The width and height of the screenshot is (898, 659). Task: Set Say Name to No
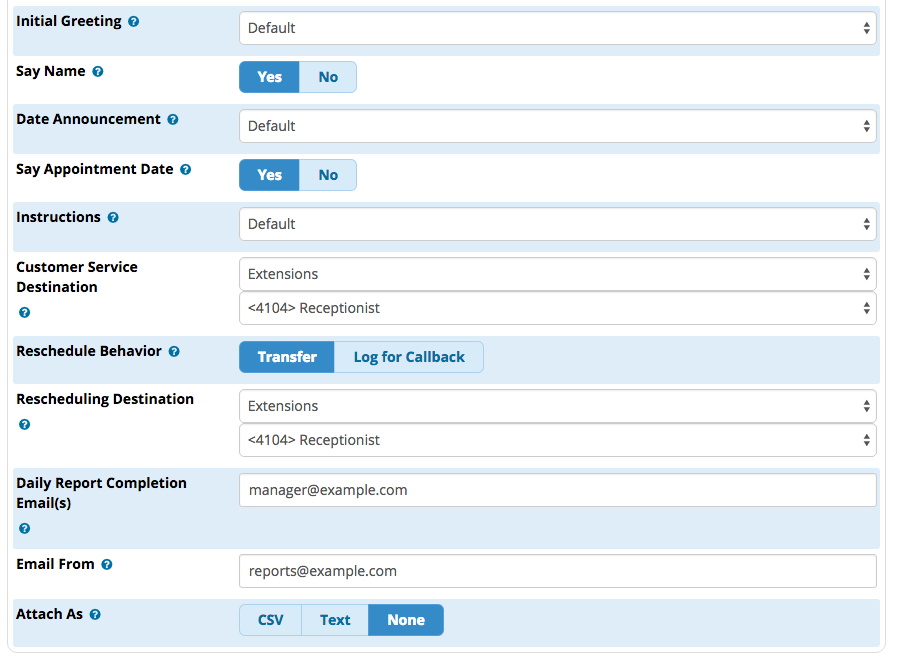[328, 77]
